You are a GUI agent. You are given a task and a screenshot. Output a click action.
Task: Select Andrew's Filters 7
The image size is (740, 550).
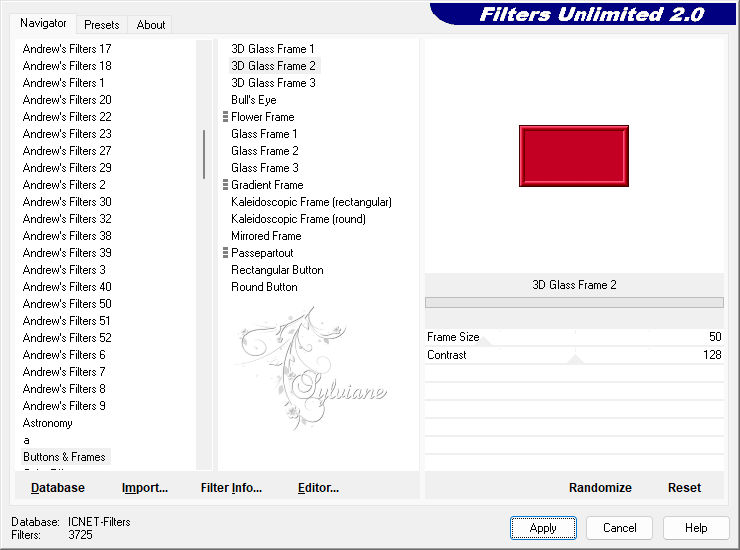pos(64,372)
